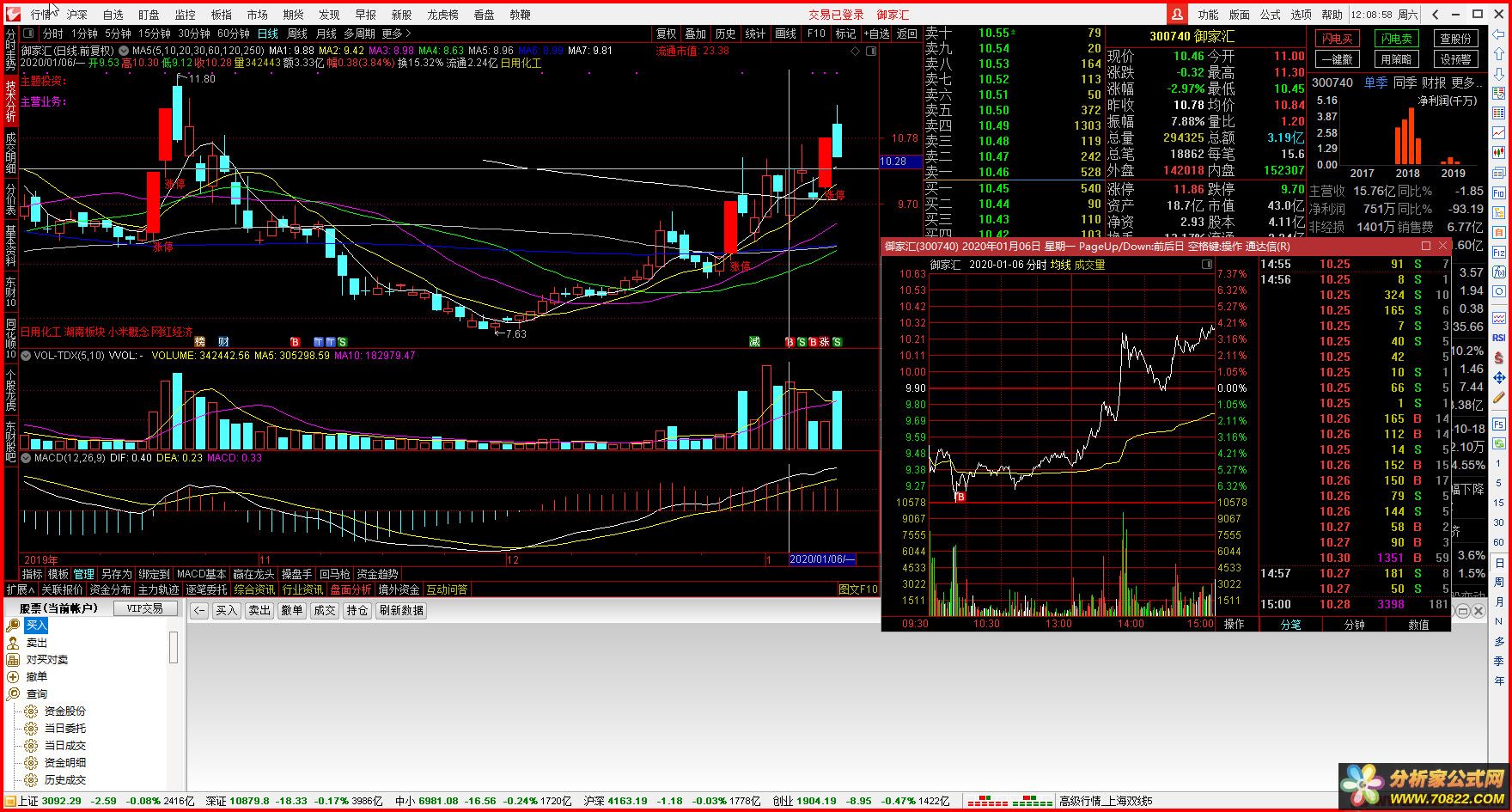This screenshot has width=1512, height=812.
Task: Click the blue four-way move arrows icon
Action: tap(1499, 377)
